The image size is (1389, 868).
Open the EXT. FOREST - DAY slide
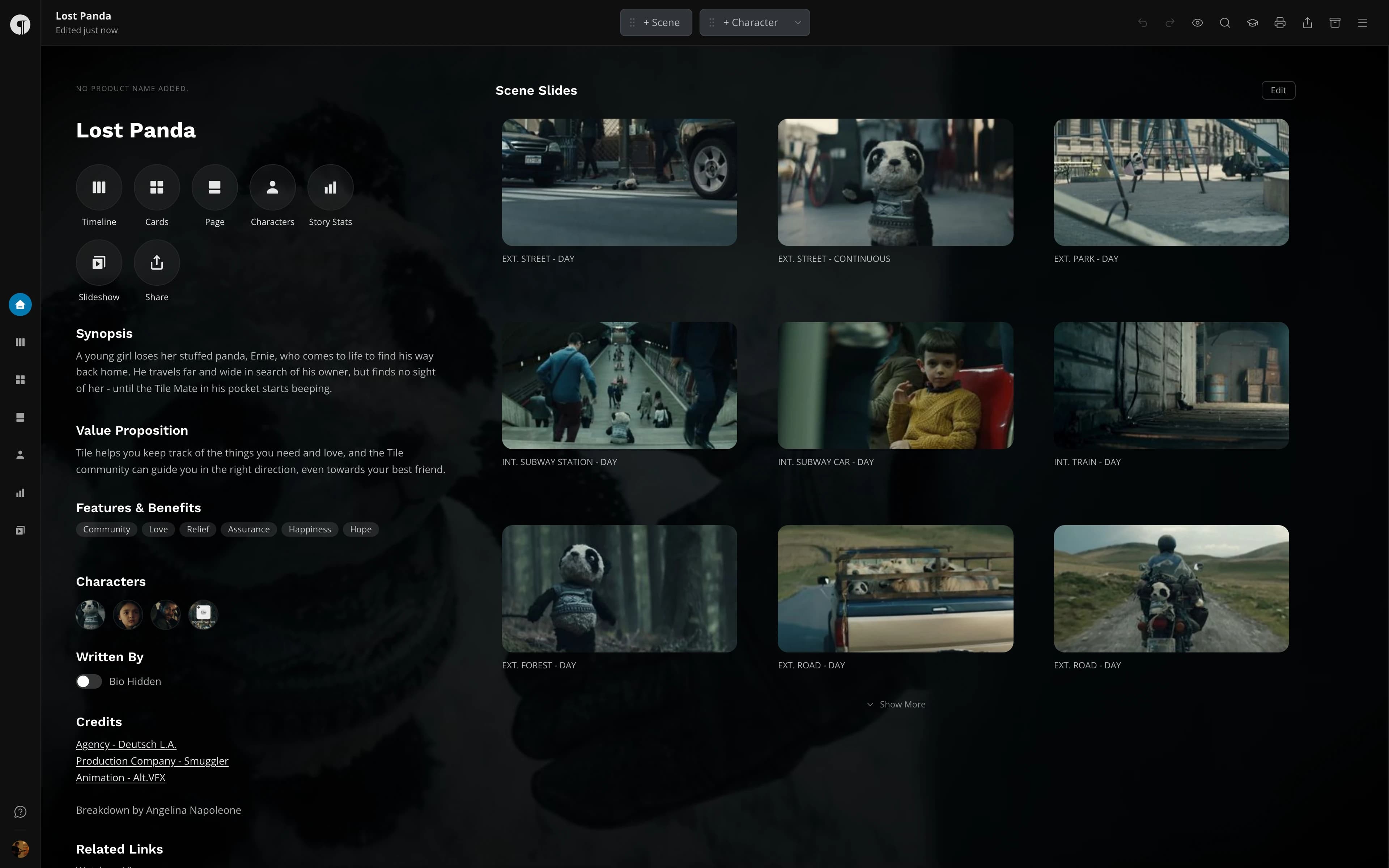(x=619, y=588)
